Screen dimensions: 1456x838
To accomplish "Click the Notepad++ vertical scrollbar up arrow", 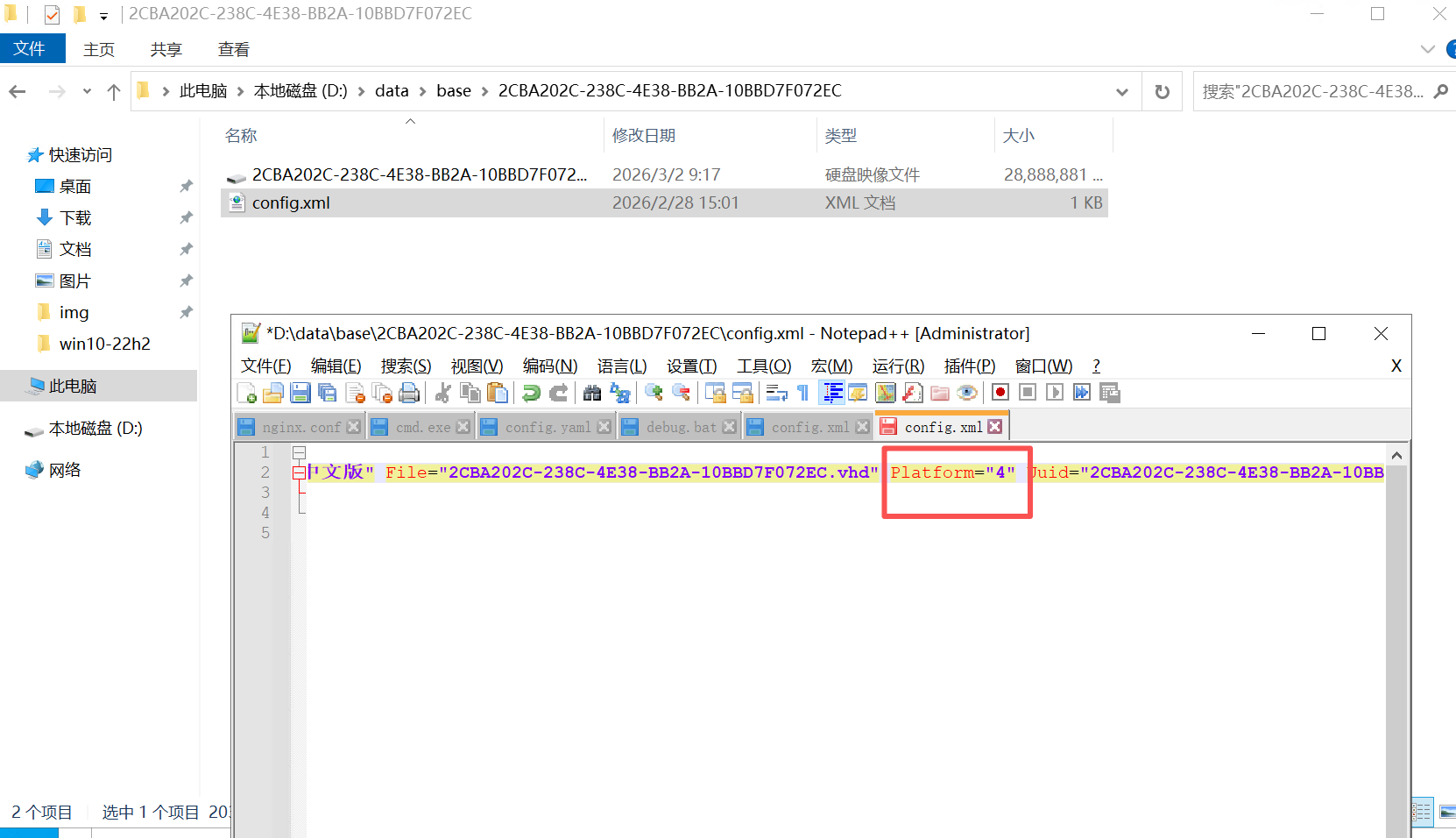I will [1396, 456].
